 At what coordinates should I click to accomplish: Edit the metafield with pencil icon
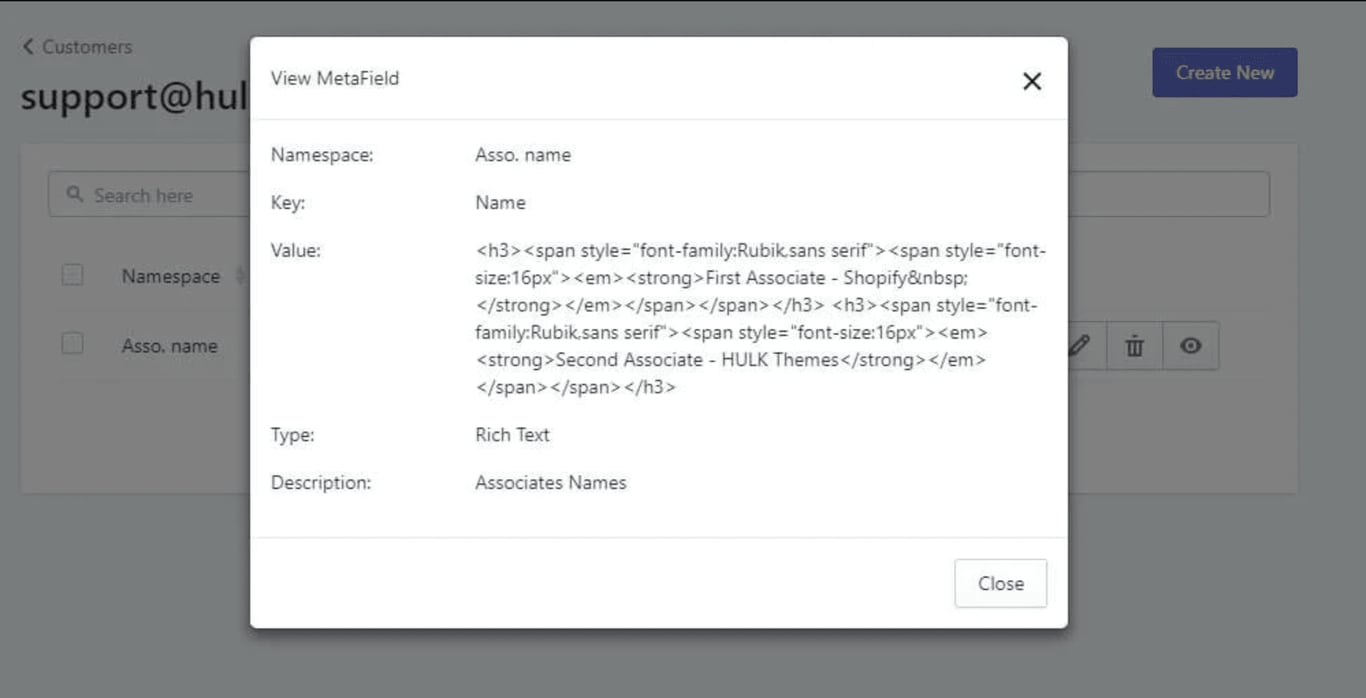tap(1078, 346)
